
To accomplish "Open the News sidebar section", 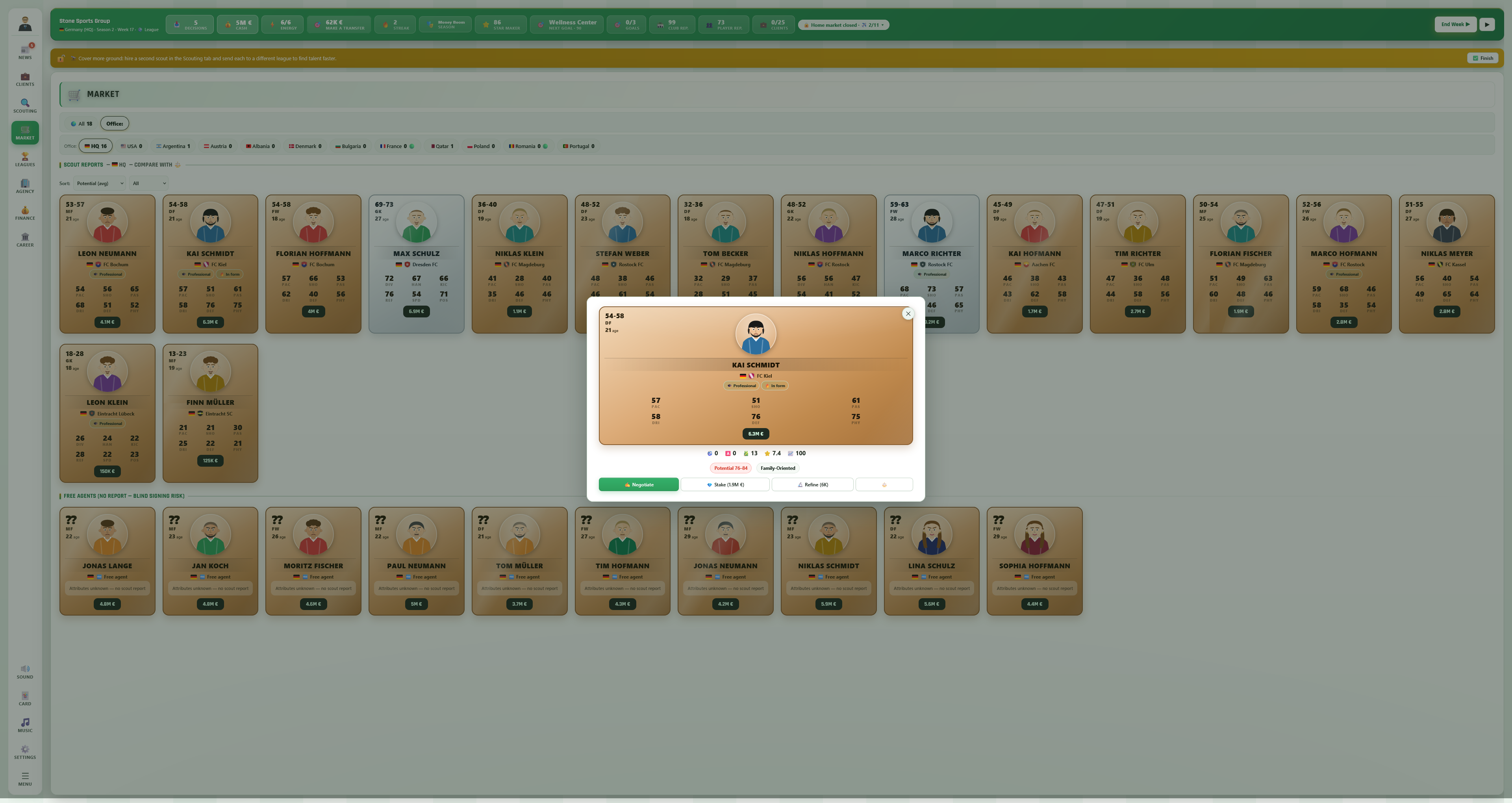I will 25,52.
